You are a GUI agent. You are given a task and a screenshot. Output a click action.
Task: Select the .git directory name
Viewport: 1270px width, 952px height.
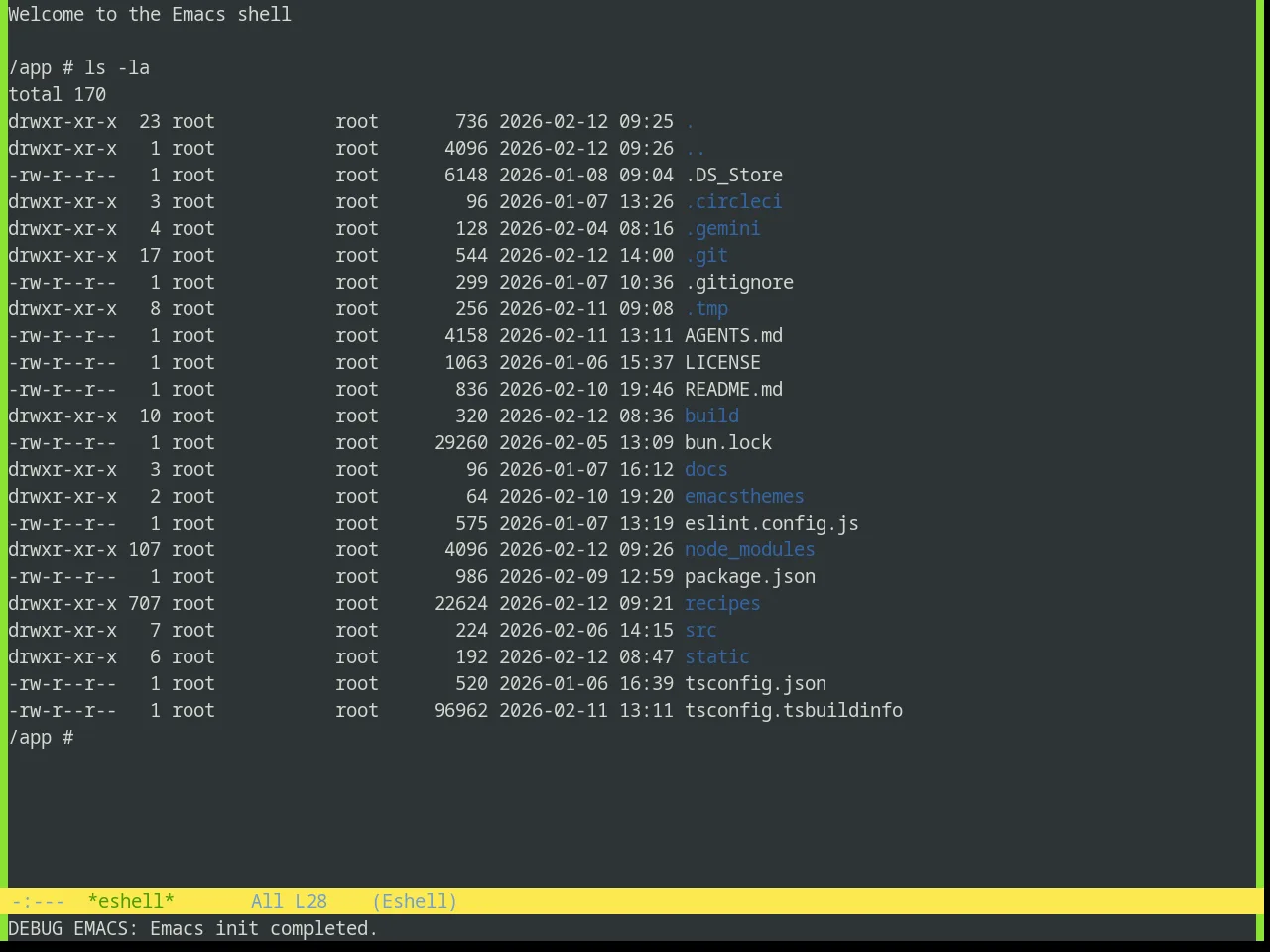706,256
